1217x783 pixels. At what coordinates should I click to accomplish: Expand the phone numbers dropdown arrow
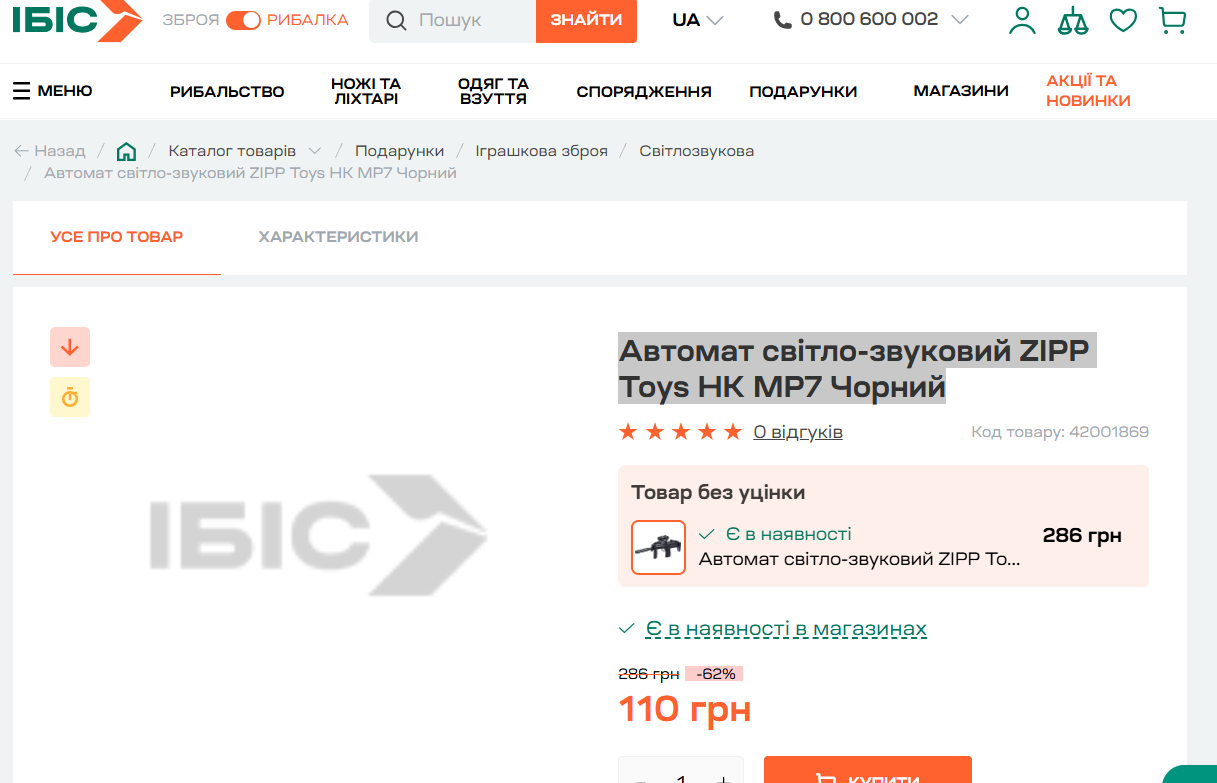[959, 20]
